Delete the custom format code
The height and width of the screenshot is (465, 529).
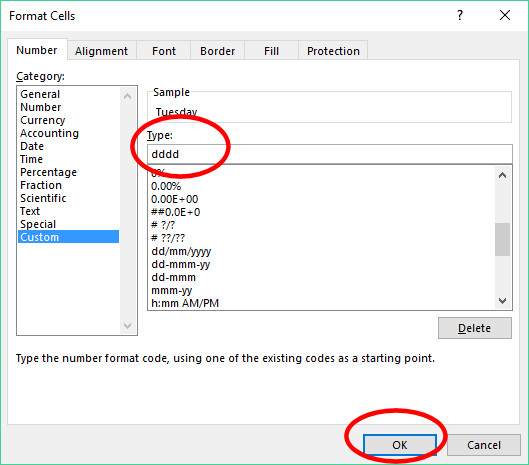click(x=475, y=328)
